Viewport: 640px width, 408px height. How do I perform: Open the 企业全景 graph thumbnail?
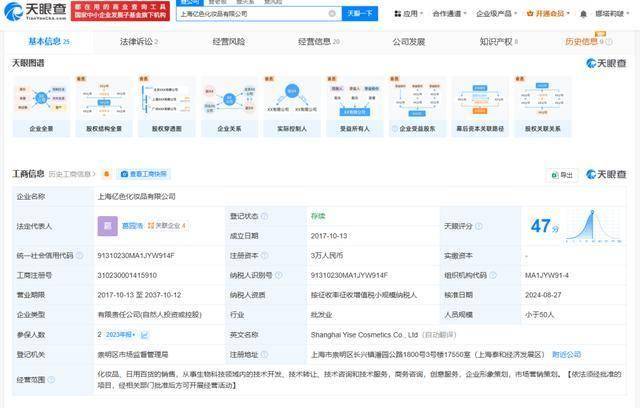[x=41, y=106]
